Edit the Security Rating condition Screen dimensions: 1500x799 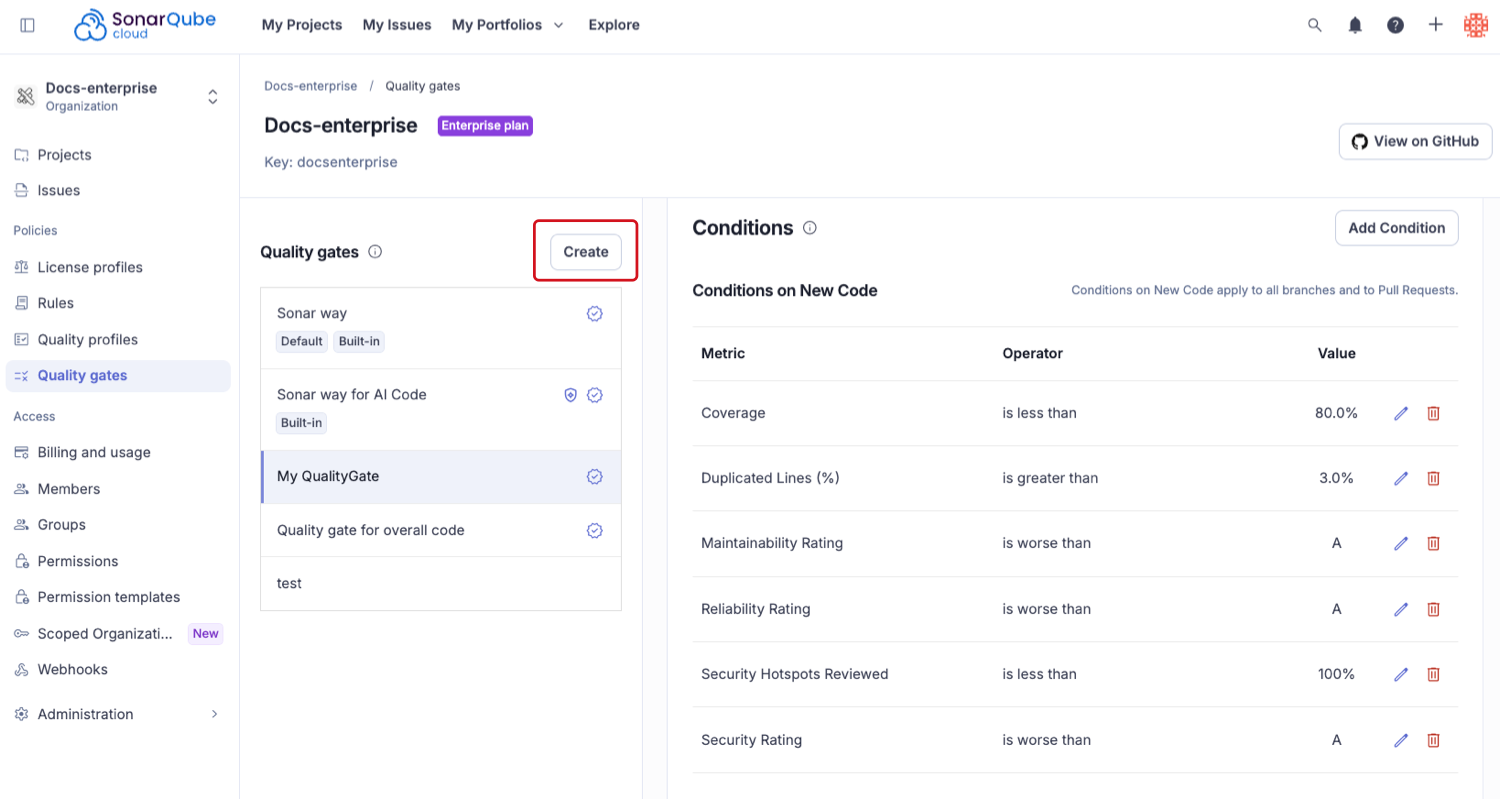pyautogui.click(x=1401, y=740)
